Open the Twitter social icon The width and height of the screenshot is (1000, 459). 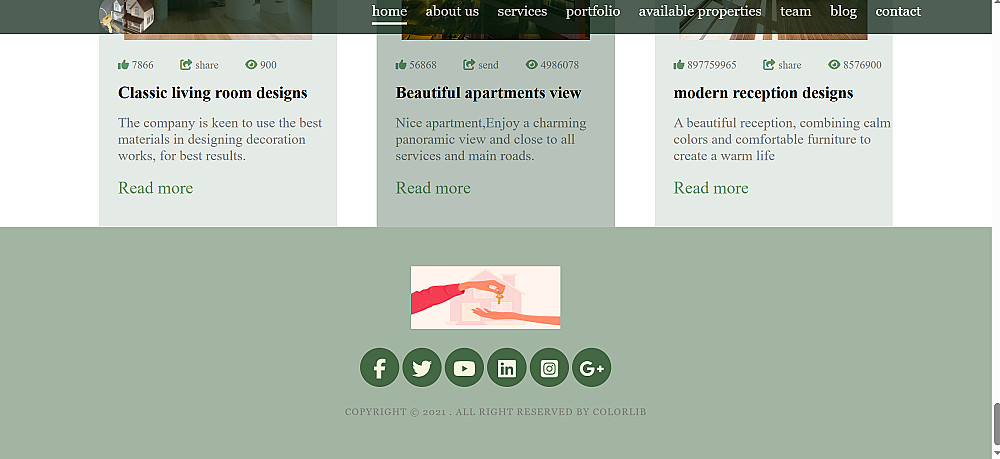(422, 367)
